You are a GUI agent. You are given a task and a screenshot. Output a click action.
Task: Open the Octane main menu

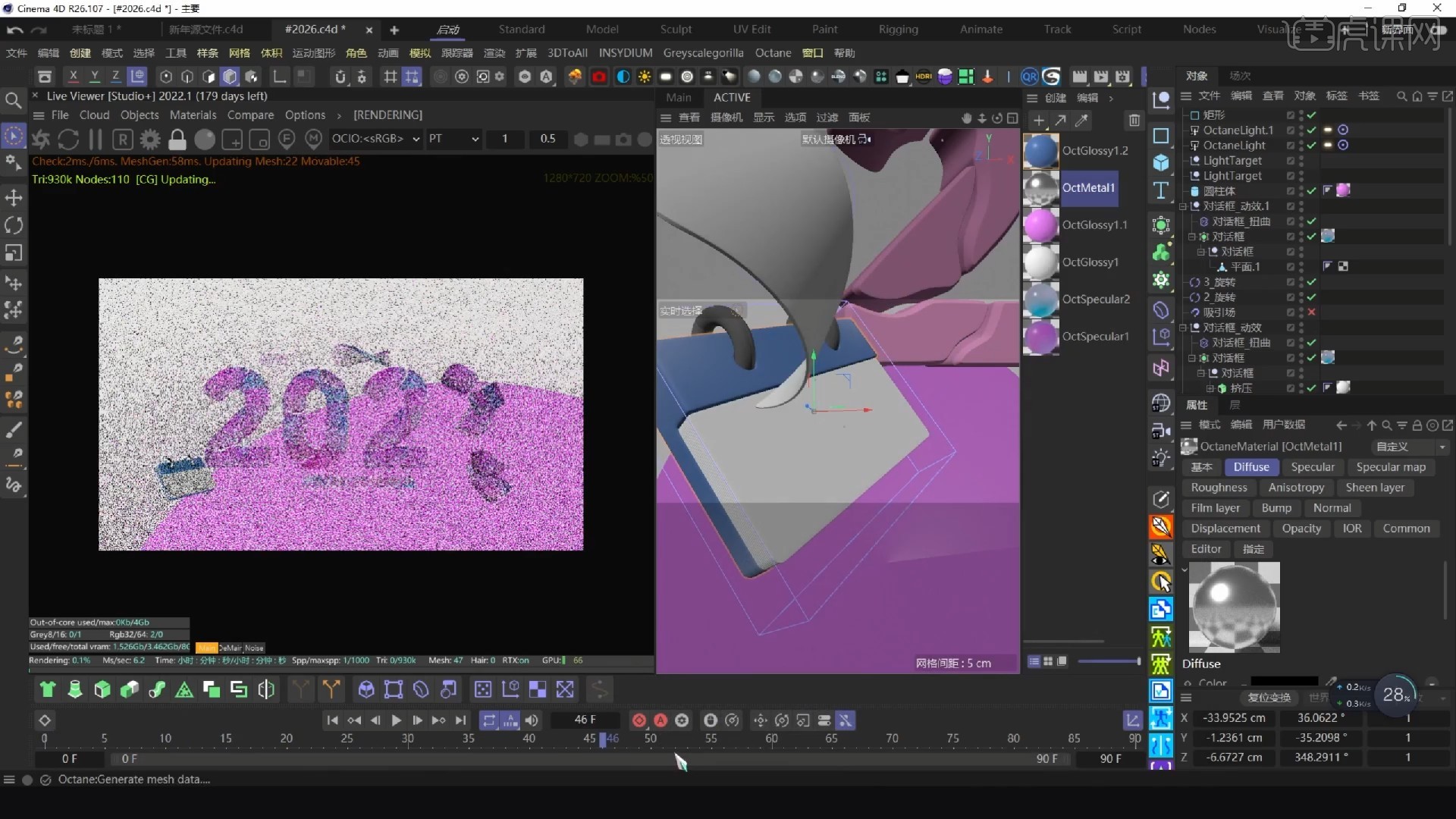773,53
